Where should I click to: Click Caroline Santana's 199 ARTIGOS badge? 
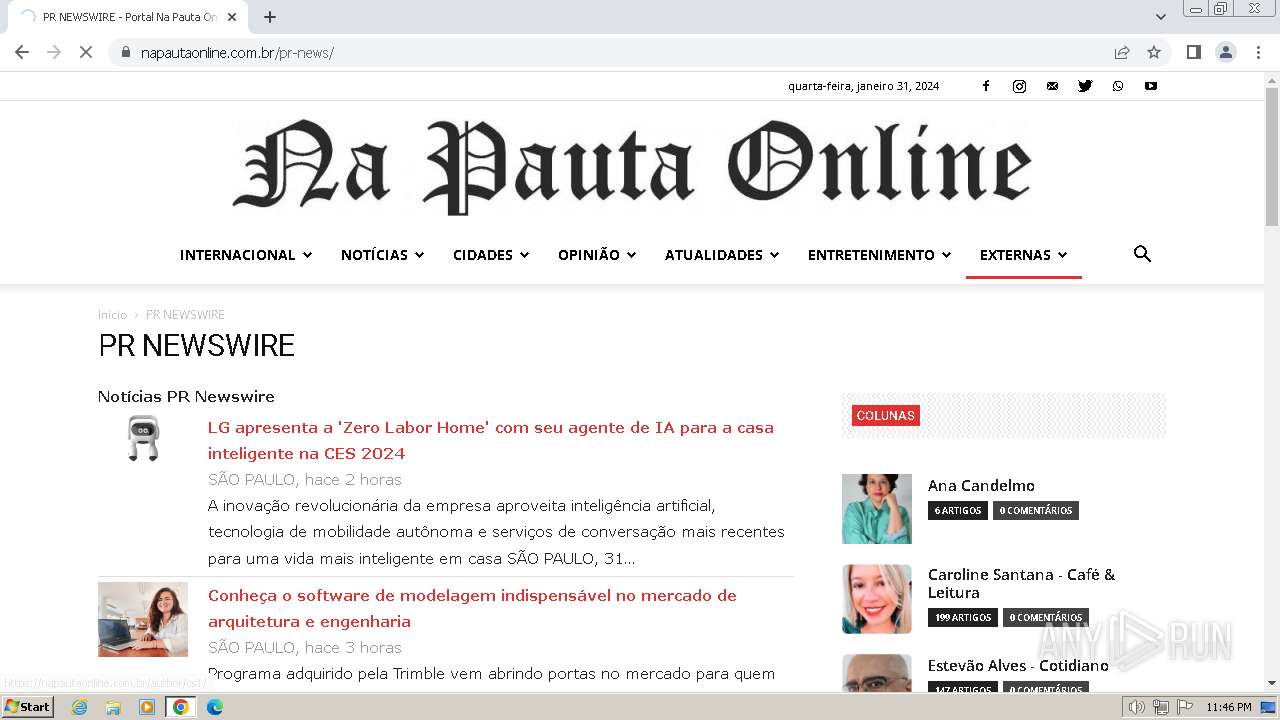963,617
